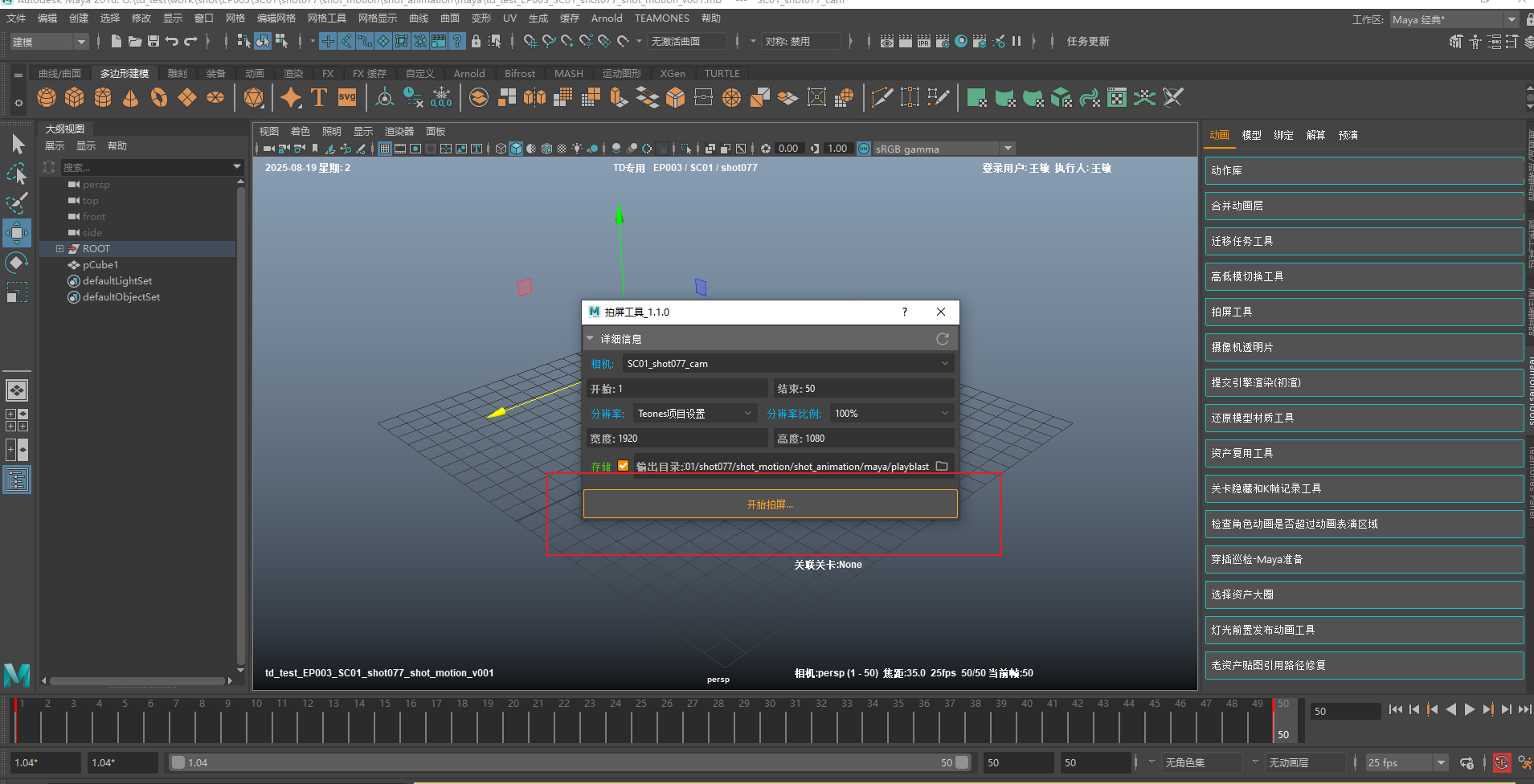Uncheck the 存储 checkbox
Viewport: 1534px width, 784px height.
tap(623, 466)
